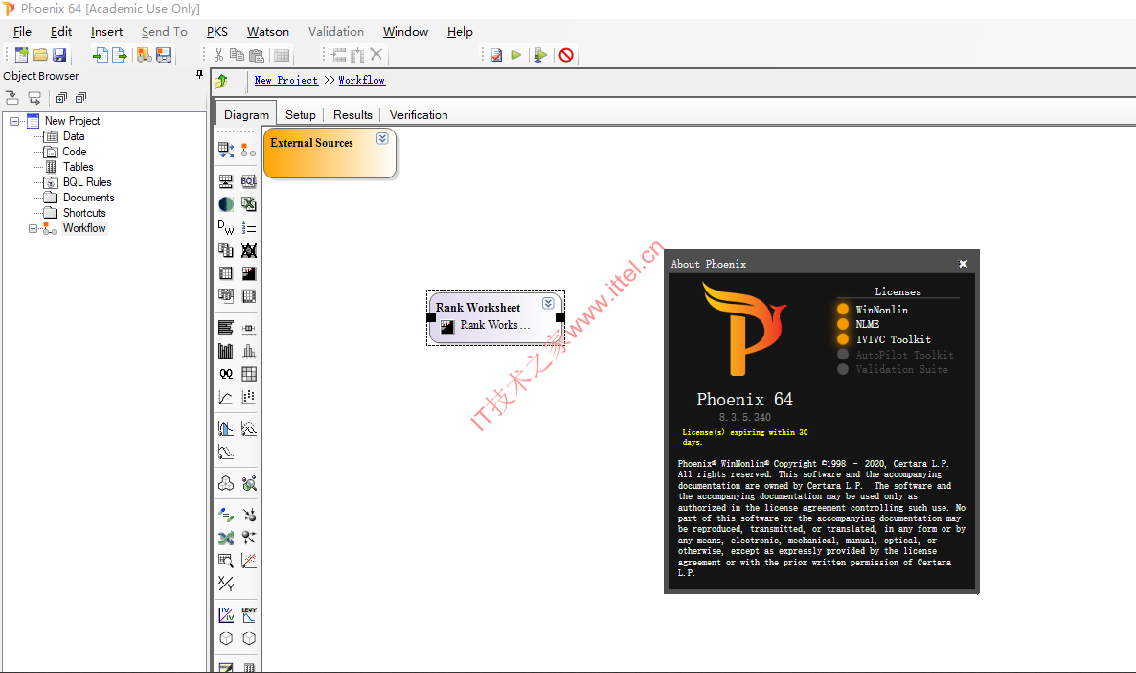Click the green crossing arrows crossover tool icon
The height and width of the screenshot is (673, 1136).
(226, 538)
